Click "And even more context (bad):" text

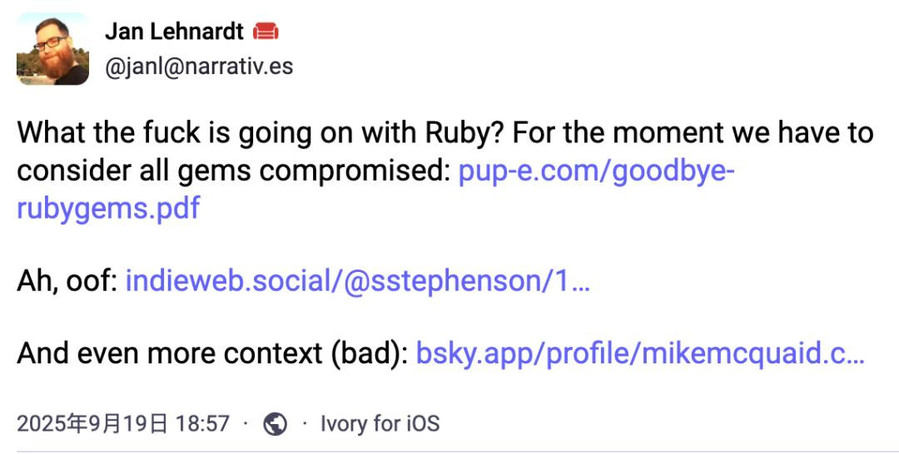coord(212,354)
